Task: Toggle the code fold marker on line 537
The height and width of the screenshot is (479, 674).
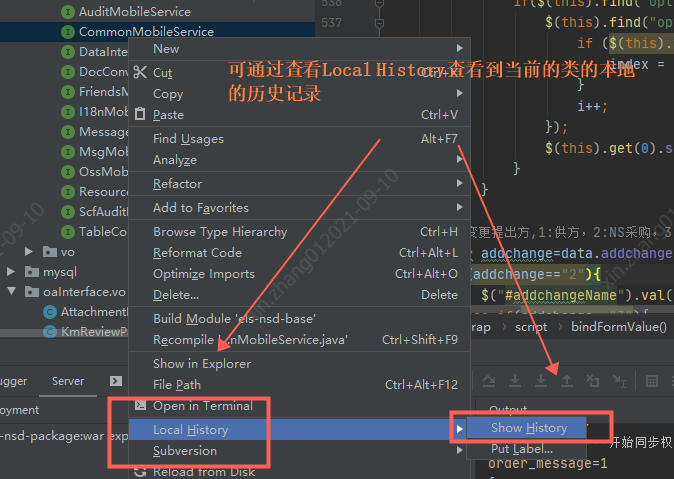Action: 379,23
